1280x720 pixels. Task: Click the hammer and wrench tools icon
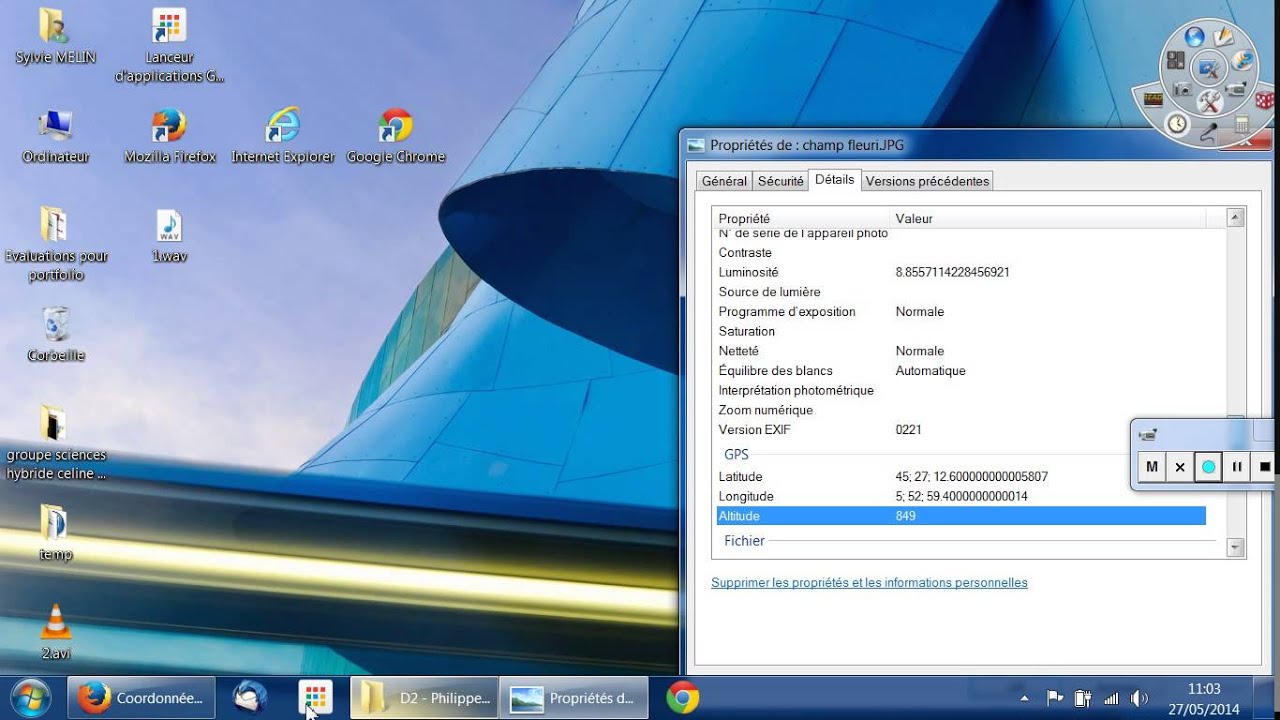coord(1210,101)
